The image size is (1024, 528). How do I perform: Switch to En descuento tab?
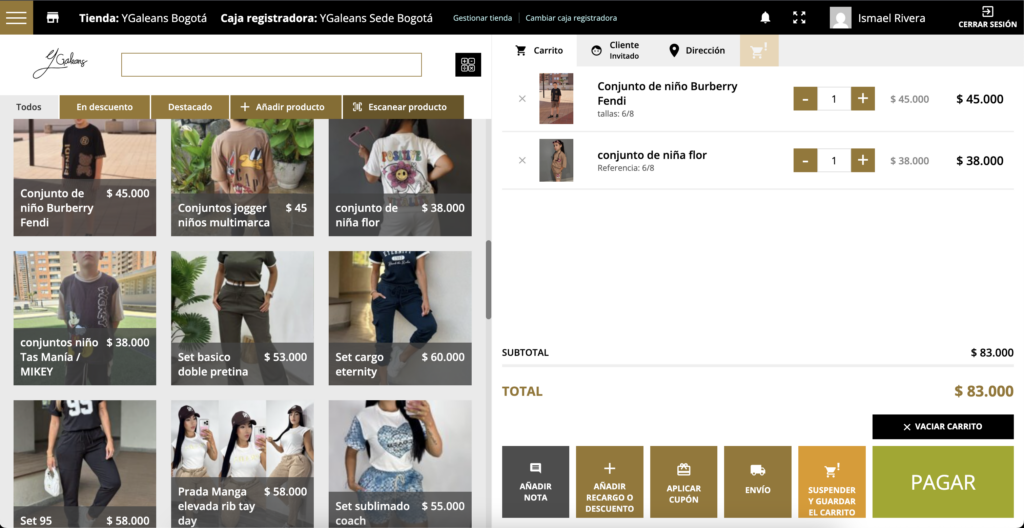coord(104,107)
